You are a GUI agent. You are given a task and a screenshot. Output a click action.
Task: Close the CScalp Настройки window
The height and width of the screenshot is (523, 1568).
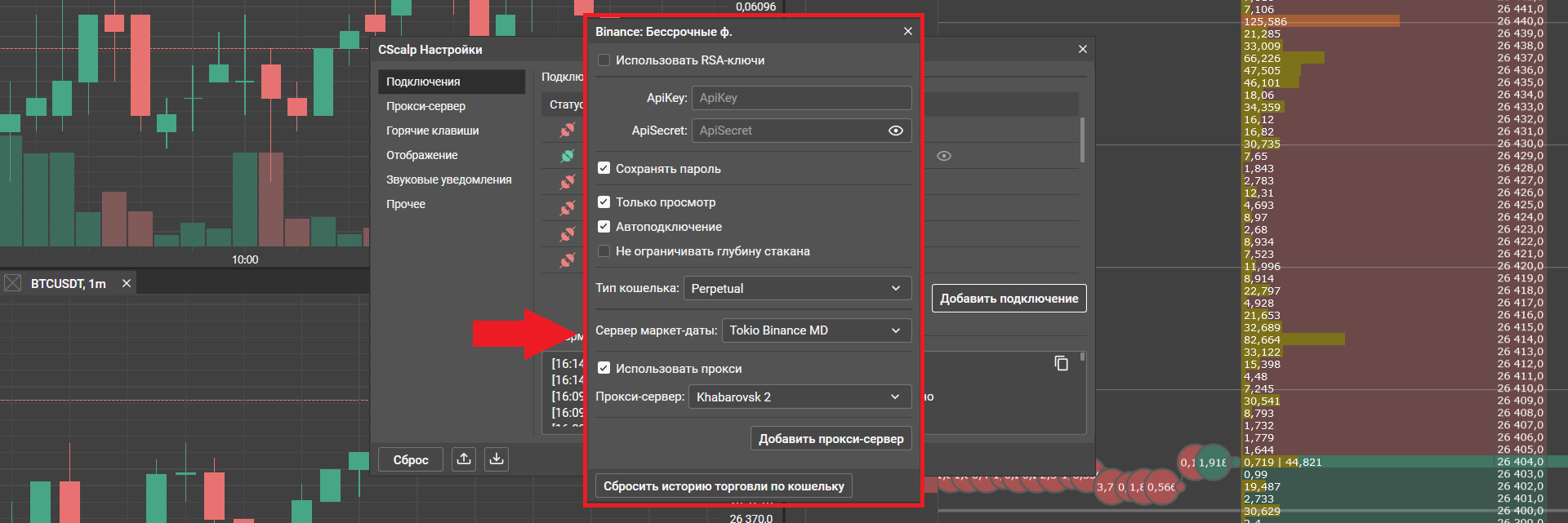point(1083,49)
